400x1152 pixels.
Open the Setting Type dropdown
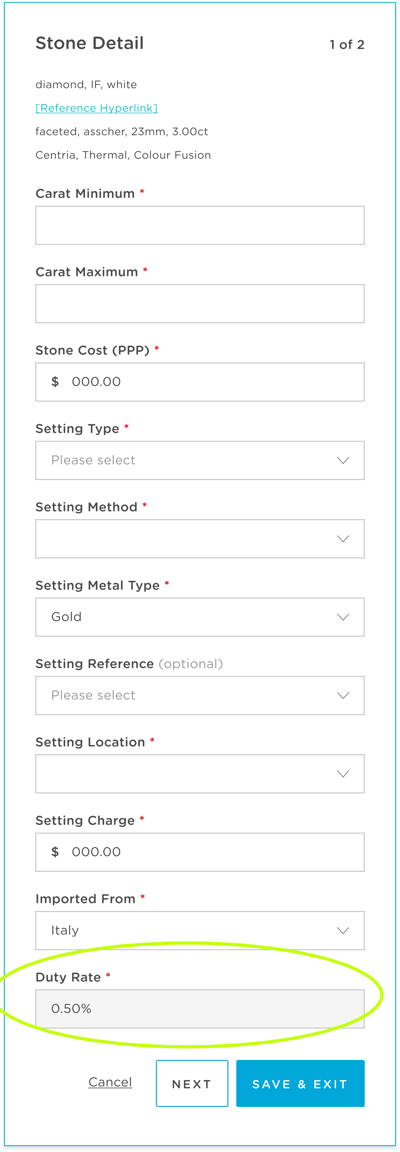click(200, 460)
